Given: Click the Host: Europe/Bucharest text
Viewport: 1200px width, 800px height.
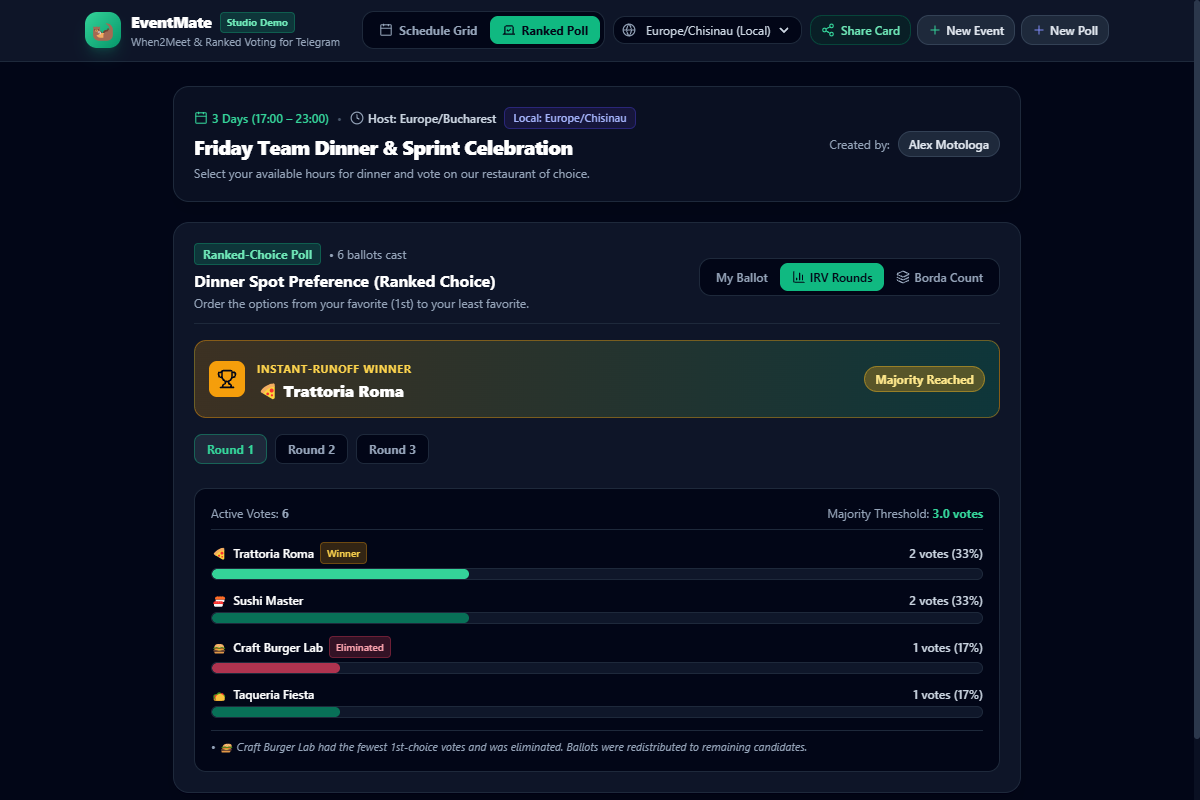Looking at the screenshot, I should click(432, 118).
